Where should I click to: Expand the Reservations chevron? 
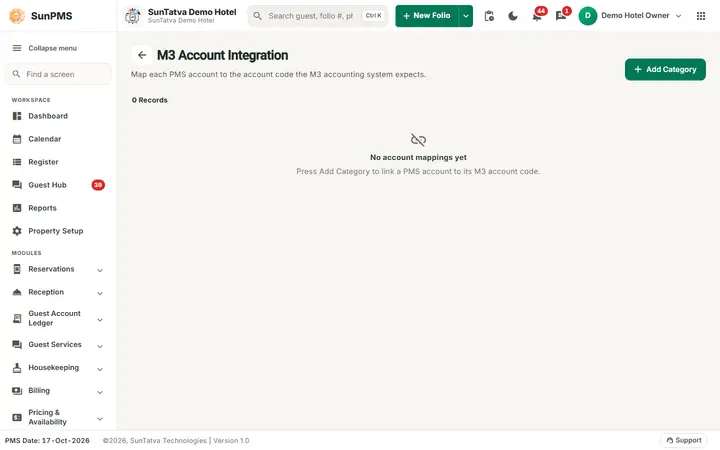coord(100,270)
